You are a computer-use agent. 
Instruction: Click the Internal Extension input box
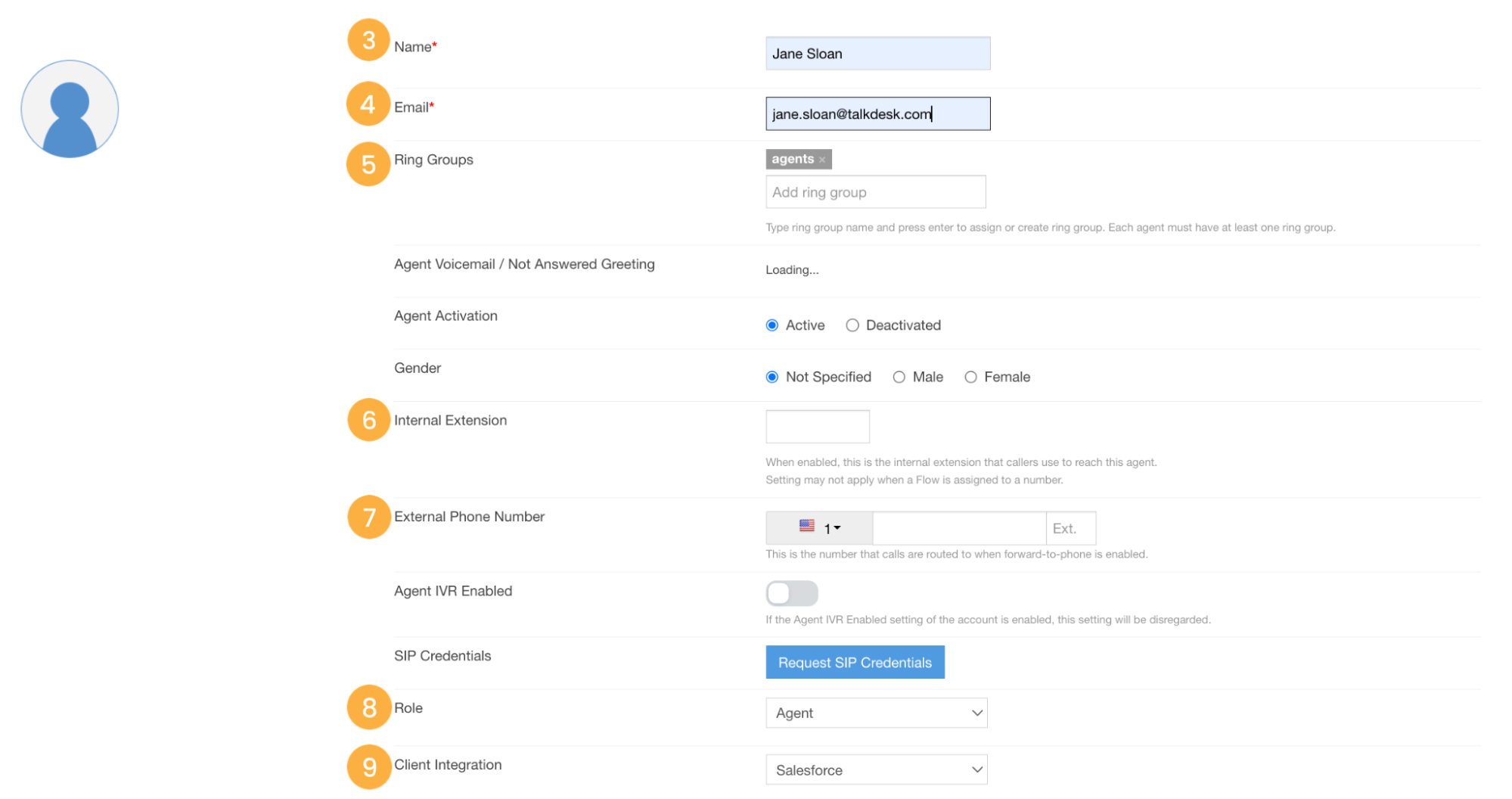coord(817,426)
